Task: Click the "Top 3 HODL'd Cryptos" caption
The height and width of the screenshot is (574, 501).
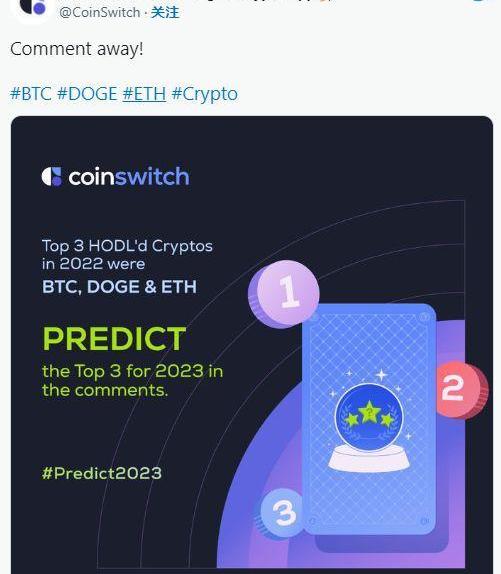Action: 127,246
